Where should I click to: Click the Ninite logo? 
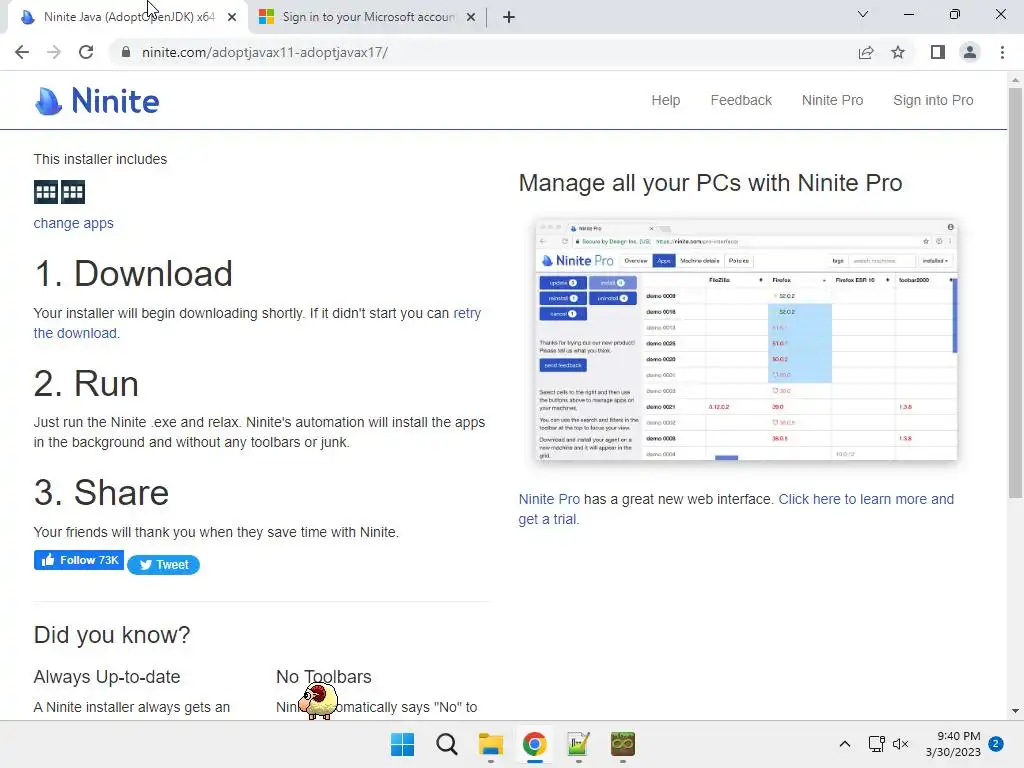97,101
